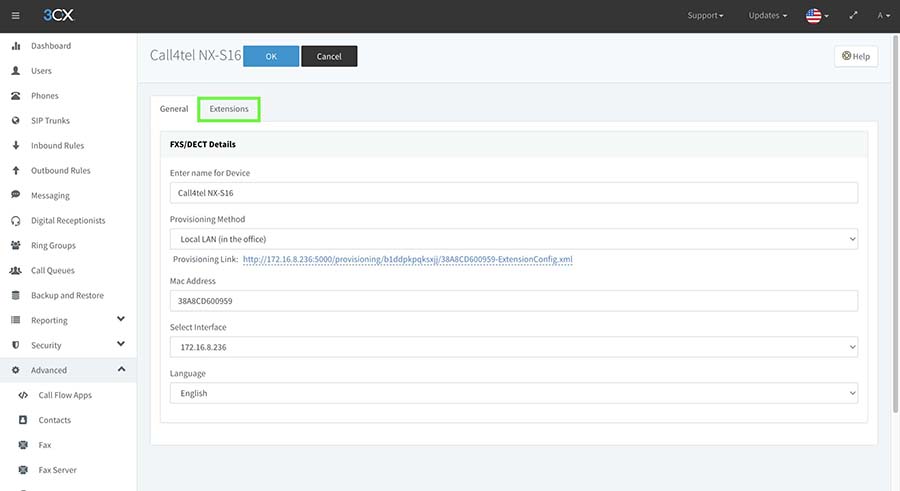Click the Fax icon
The width and height of the screenshot is (900, 491).
point(23,445)
